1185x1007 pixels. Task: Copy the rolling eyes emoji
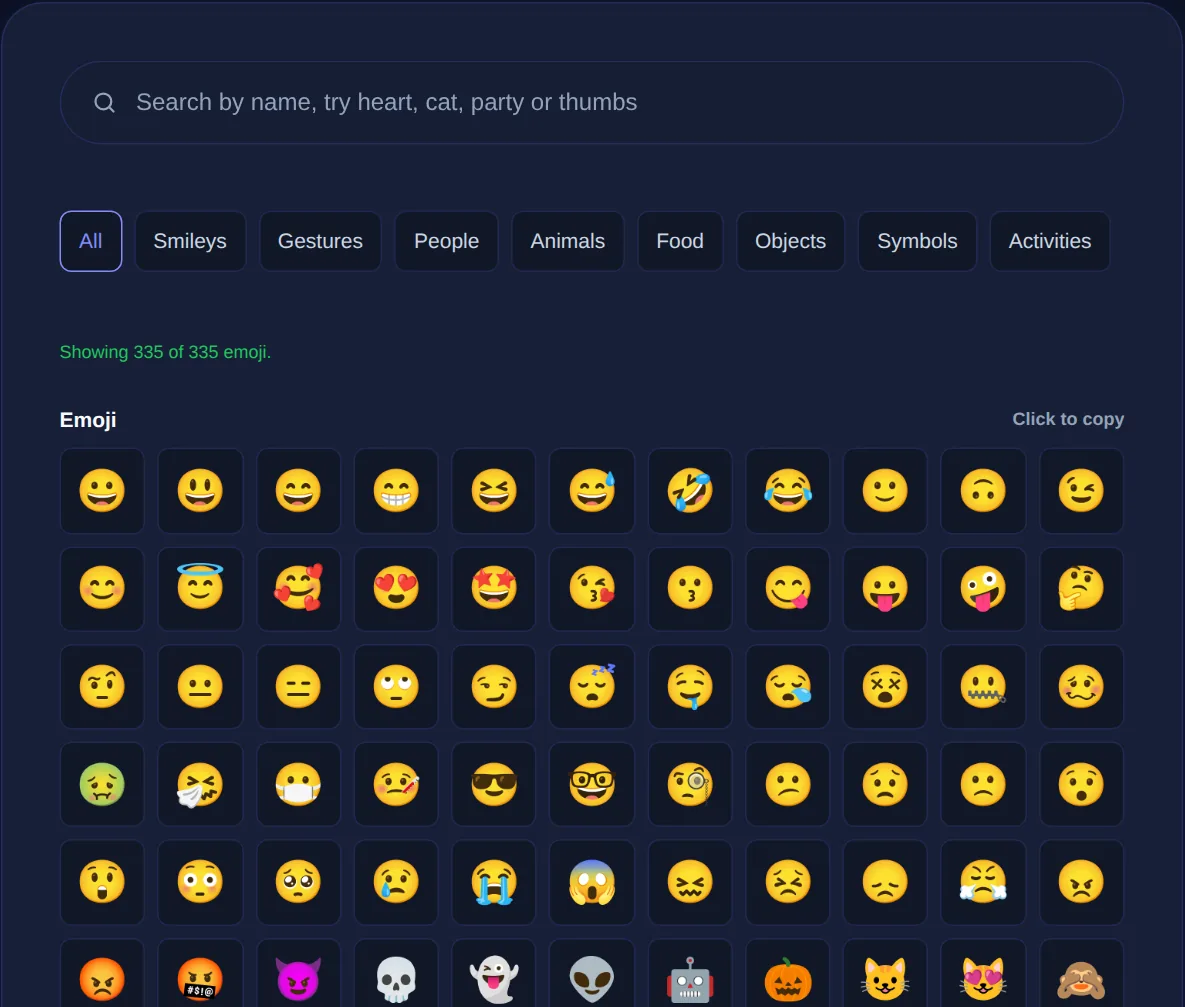(396, 686)
